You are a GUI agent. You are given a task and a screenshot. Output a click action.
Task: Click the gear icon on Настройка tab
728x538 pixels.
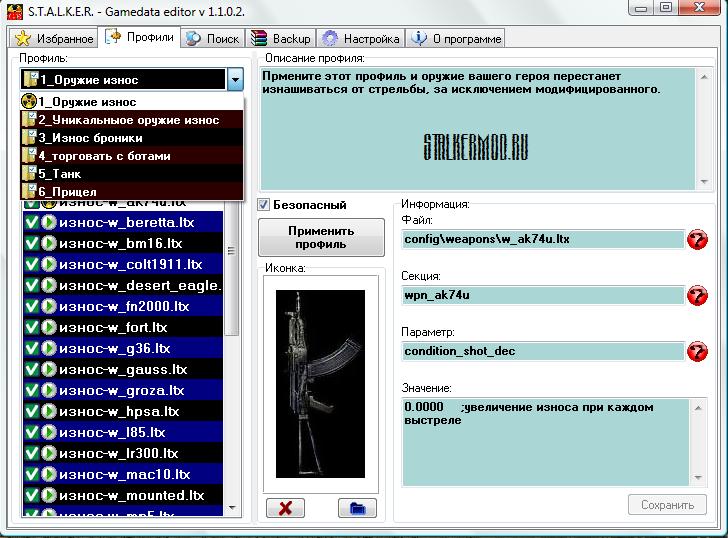point(330,38)
